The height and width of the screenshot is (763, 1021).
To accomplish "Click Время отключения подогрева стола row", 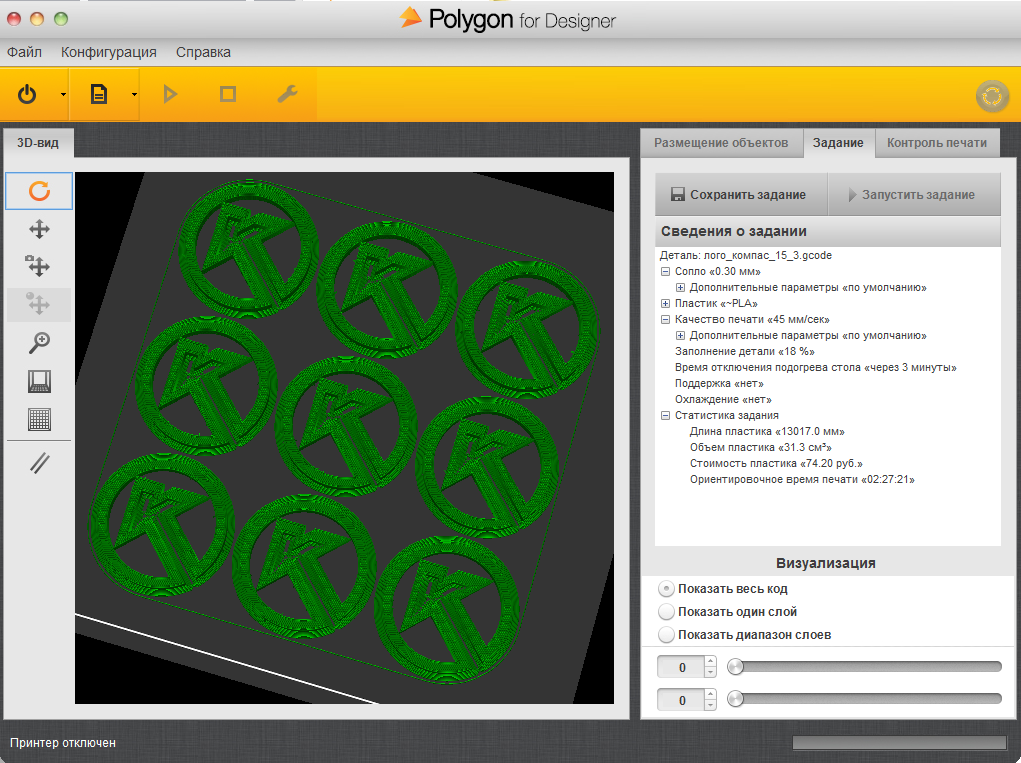I will (x=815, y=367).
